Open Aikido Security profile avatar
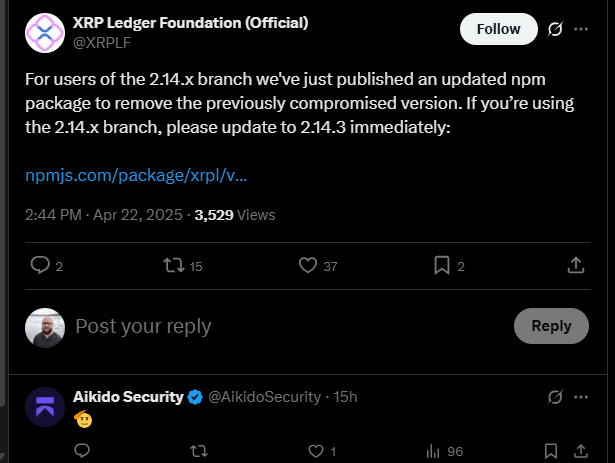Screen dimensions: 615x463 44,407
